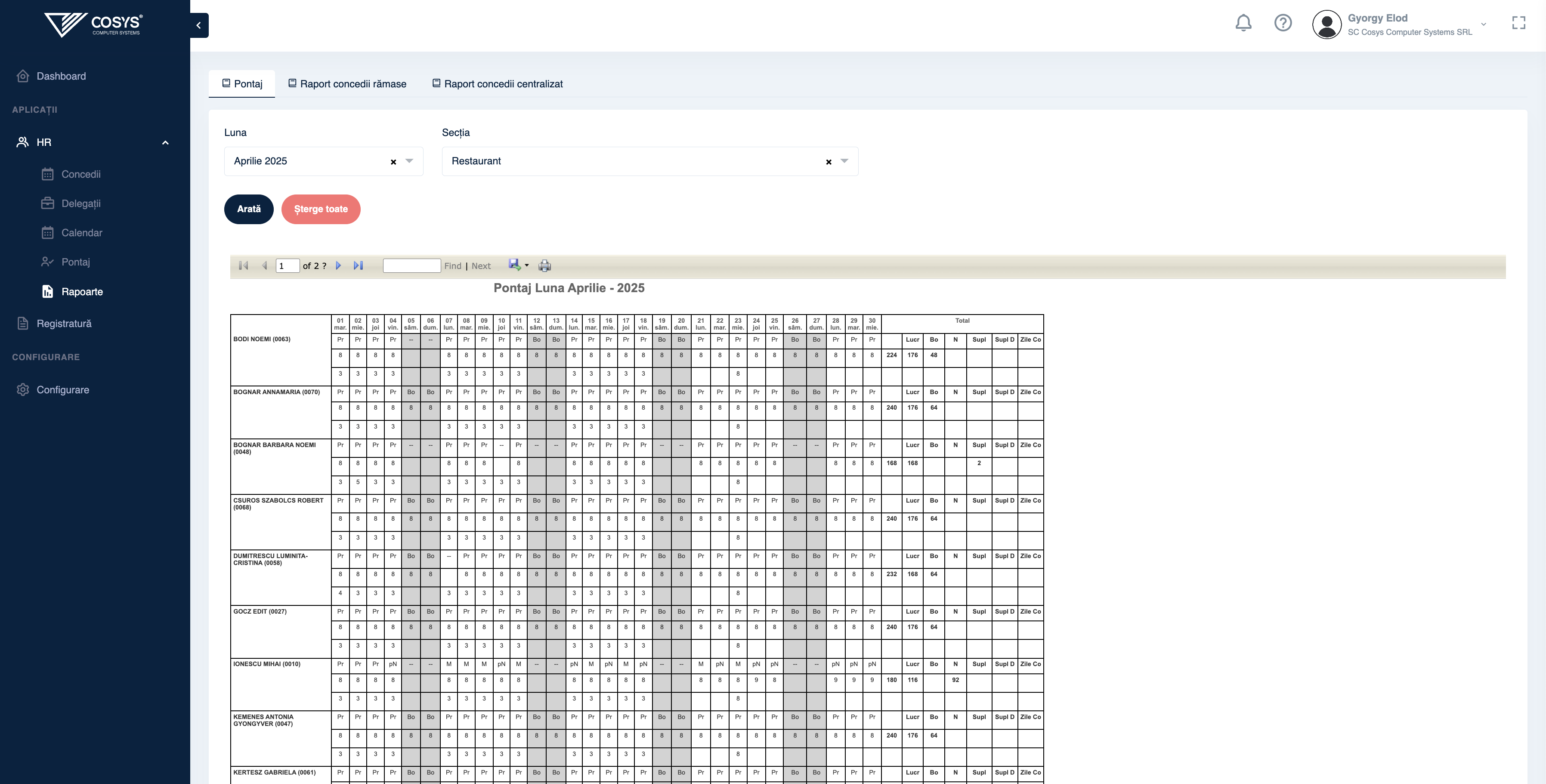Open the Luna month dropdown

click(410, 161)
